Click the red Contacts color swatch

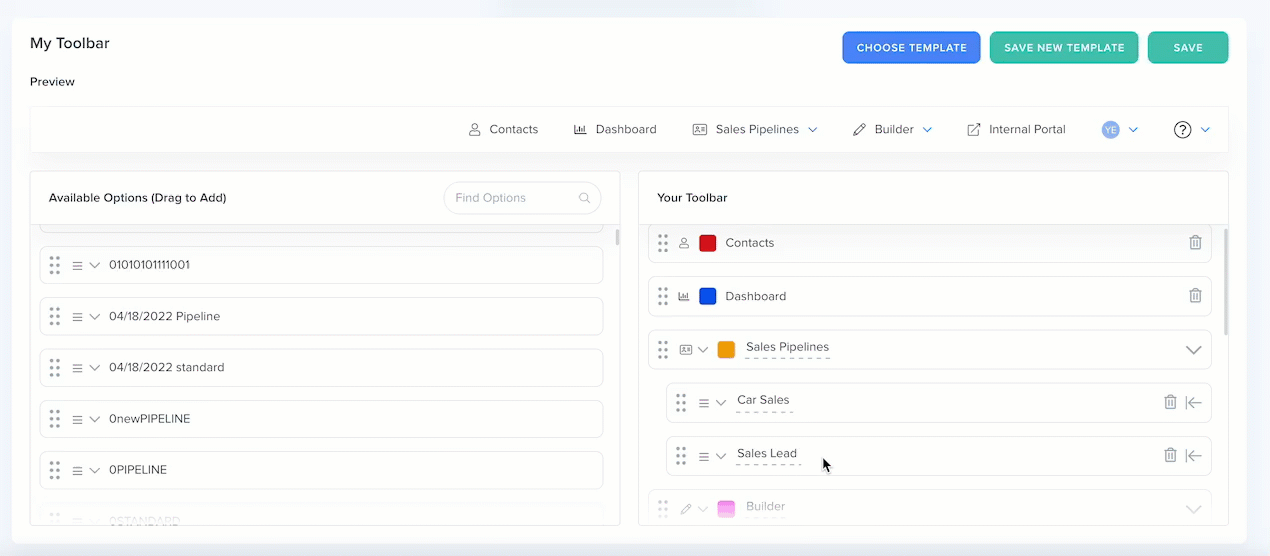coord(708,243)
